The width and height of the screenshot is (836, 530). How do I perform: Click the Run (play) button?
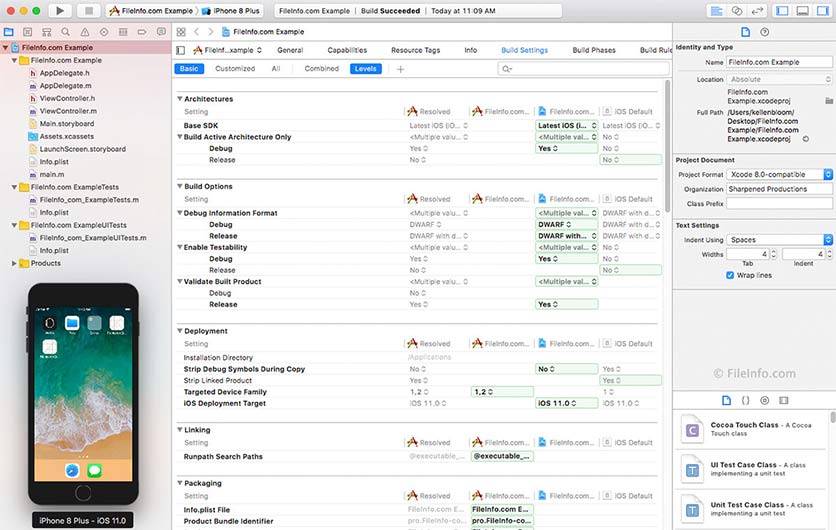coord(59,10)
